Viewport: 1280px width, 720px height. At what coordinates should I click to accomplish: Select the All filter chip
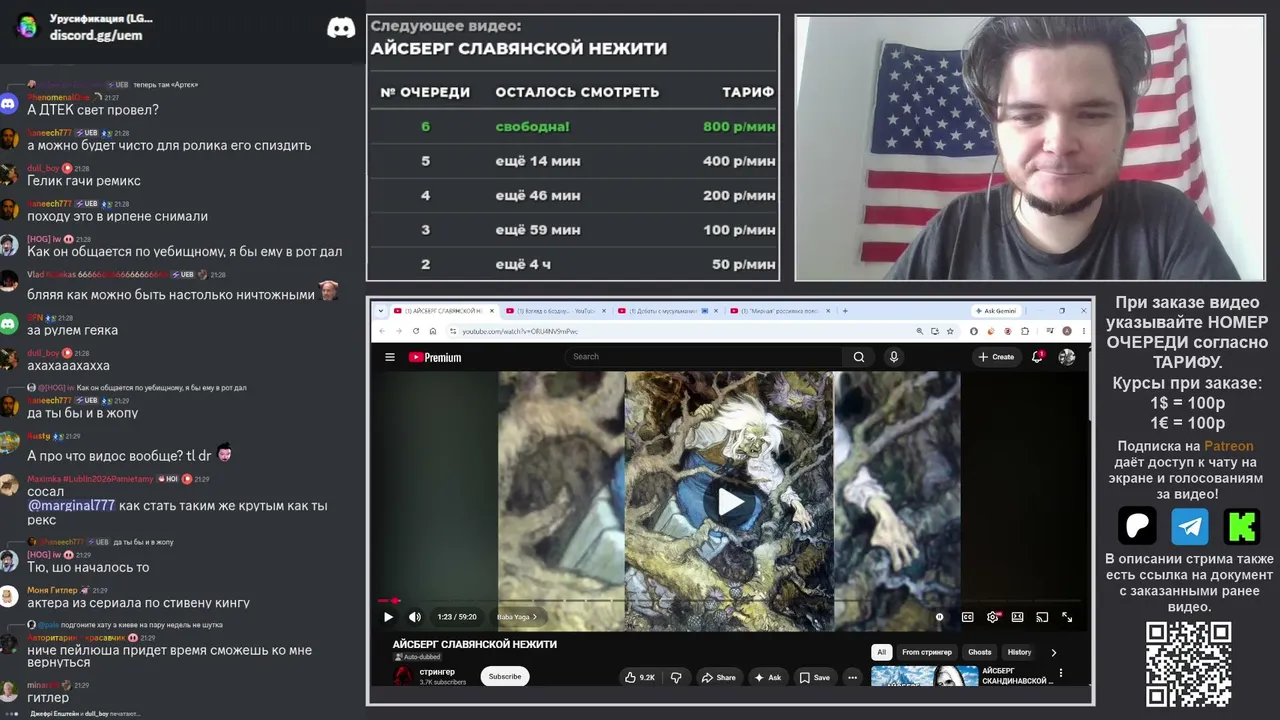pyautogui.click(x=881, y=652)
